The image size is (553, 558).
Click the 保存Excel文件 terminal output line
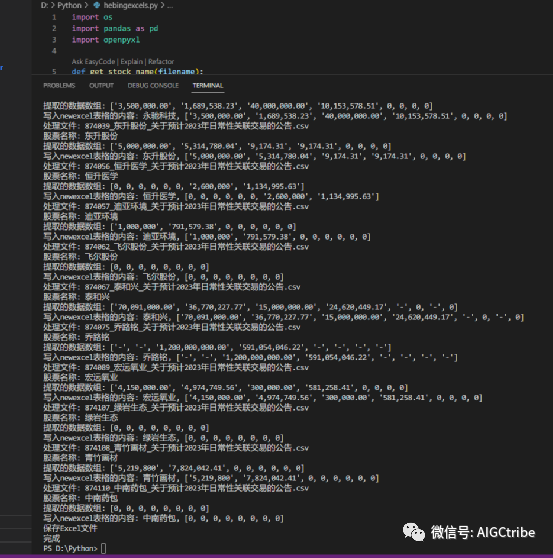tap(70, 528)
